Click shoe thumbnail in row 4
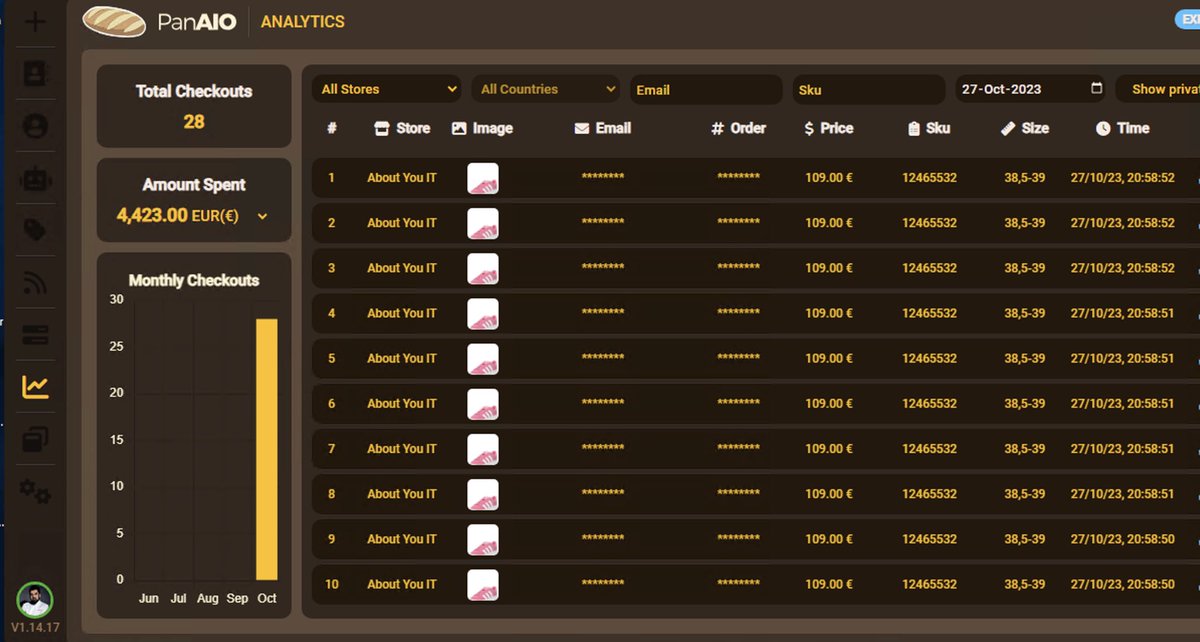1200x642 pixels. point(483,314)
